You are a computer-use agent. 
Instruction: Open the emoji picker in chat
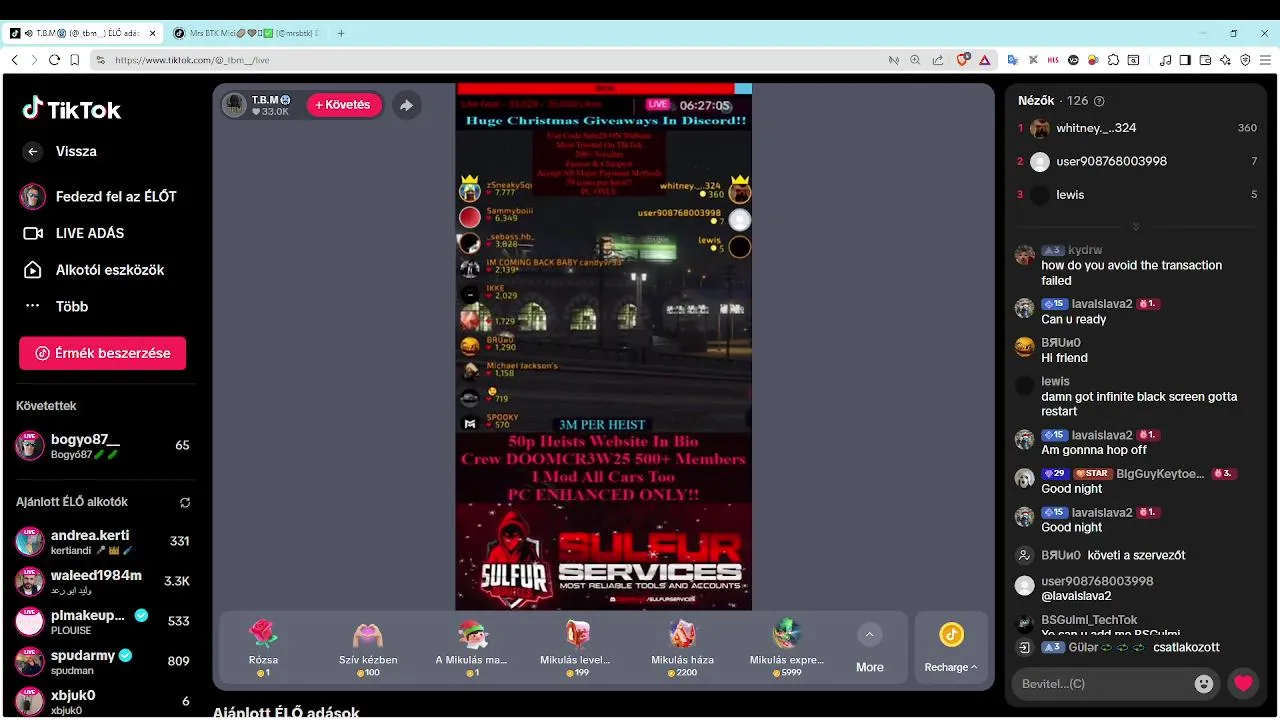pyautogui.click(x=1204, y=684)
